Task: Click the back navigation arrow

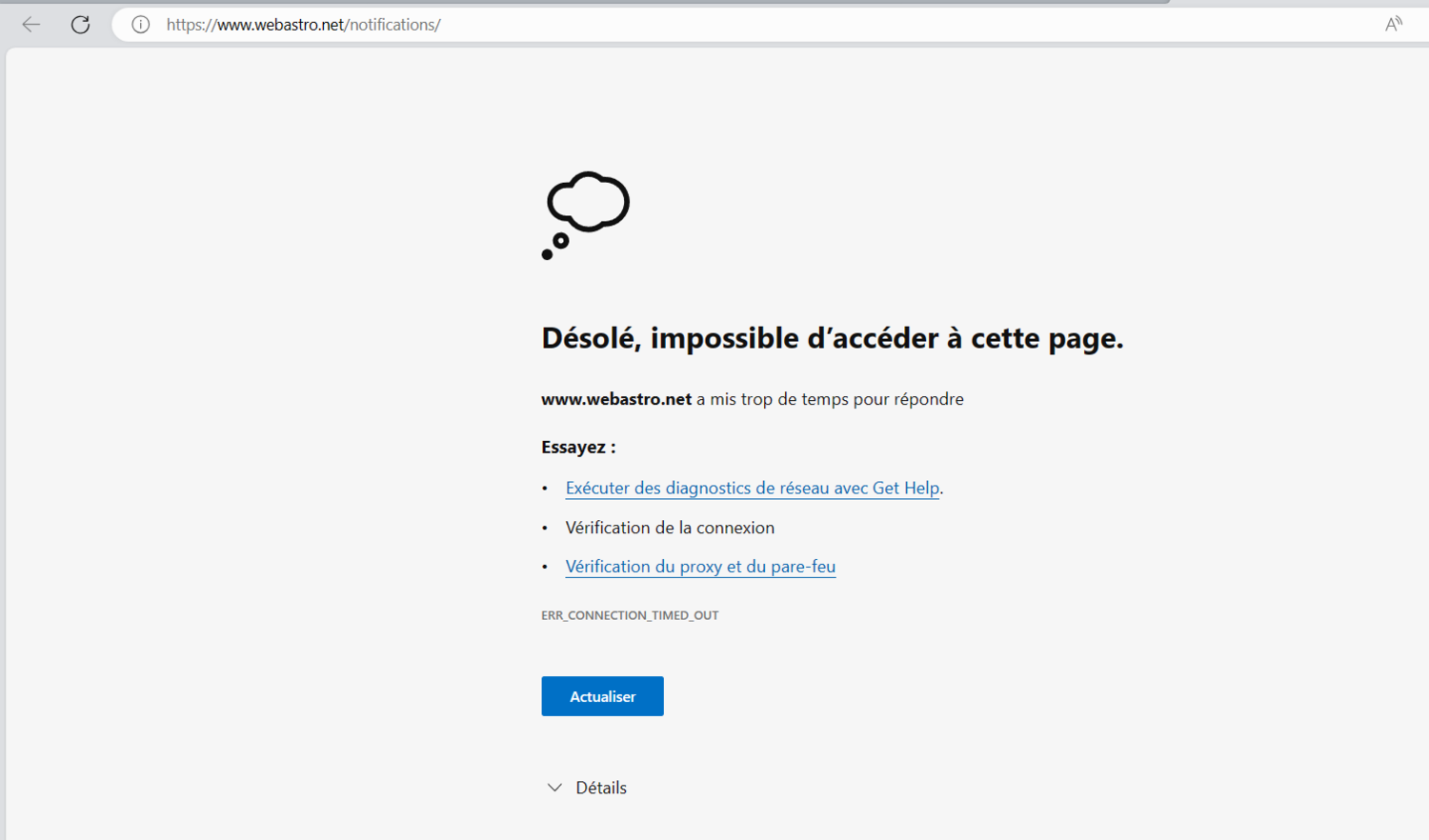Action: (x=30, y=25)
